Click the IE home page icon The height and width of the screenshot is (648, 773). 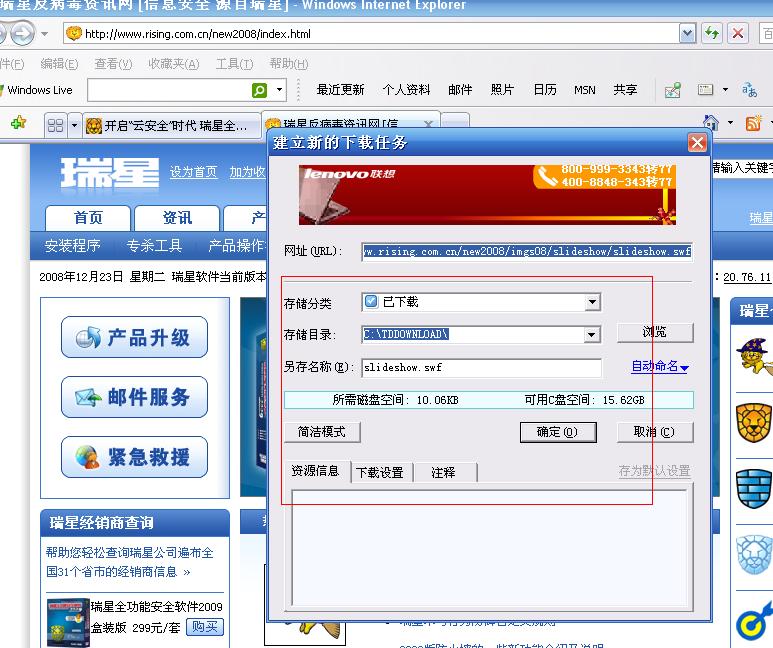[710, 122]
